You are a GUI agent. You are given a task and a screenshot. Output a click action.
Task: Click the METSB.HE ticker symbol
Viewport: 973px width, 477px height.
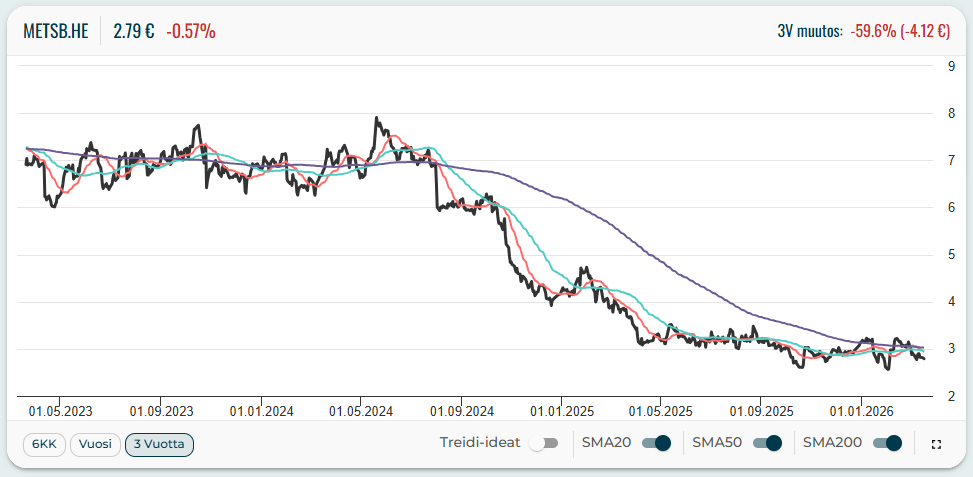(56, 31)
